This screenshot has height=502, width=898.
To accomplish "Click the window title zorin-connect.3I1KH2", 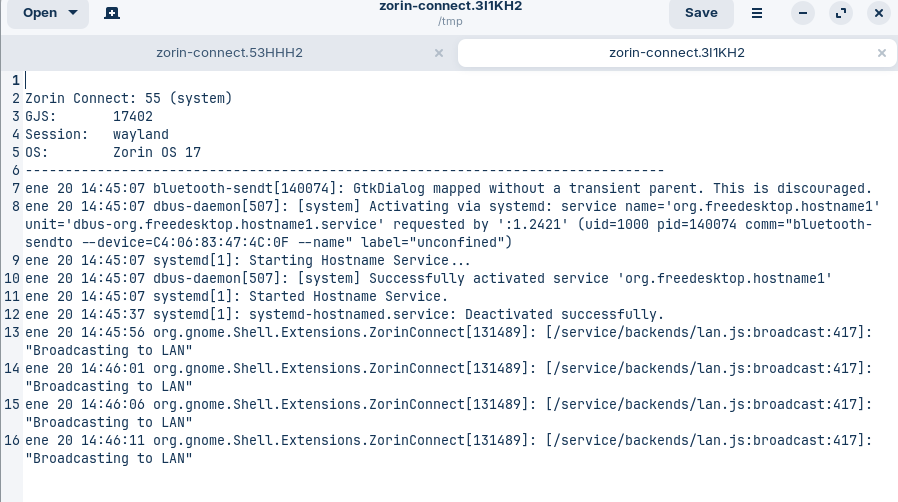I will coord(450,6).
